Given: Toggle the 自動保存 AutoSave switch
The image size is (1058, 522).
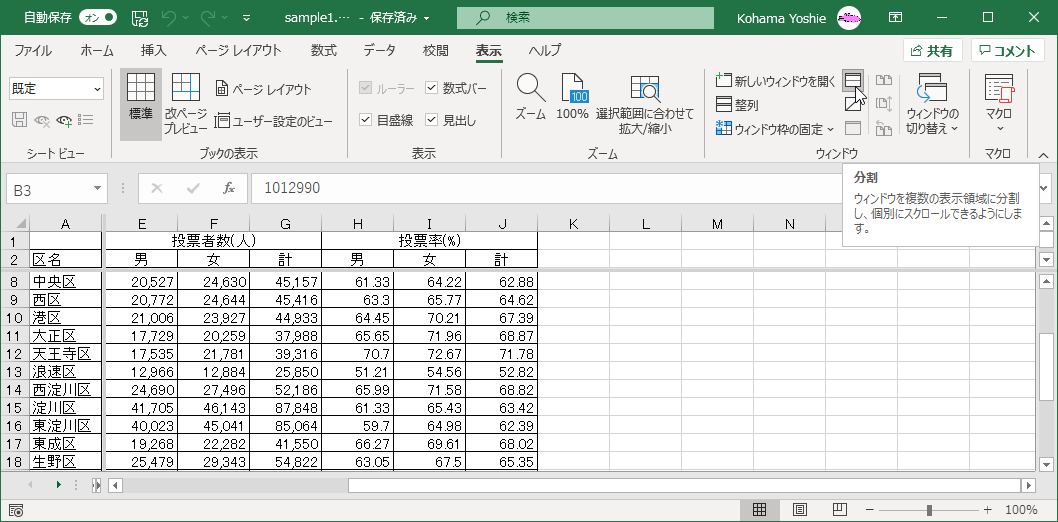Looking at the screenshot, I should click(x=98, y=18).
